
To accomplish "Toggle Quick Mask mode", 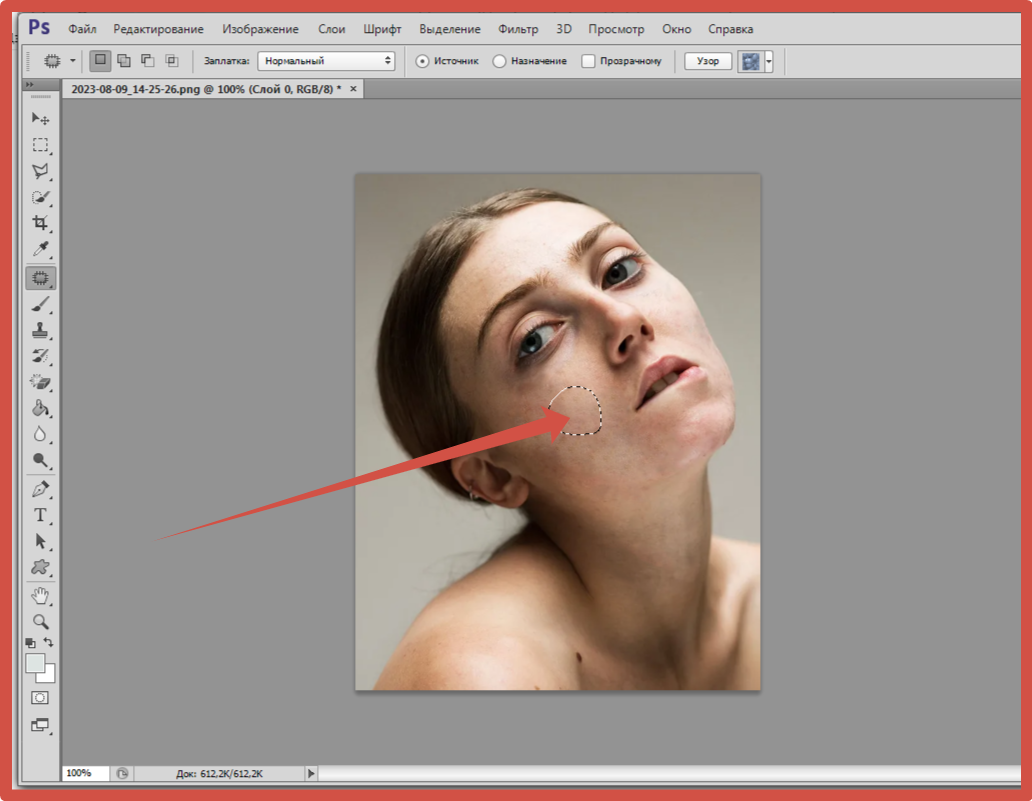I will coord(40,698).
